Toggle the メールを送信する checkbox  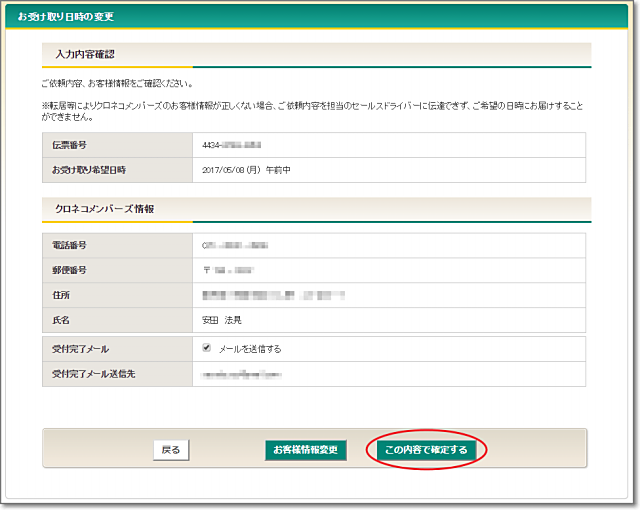click(207, 348)
